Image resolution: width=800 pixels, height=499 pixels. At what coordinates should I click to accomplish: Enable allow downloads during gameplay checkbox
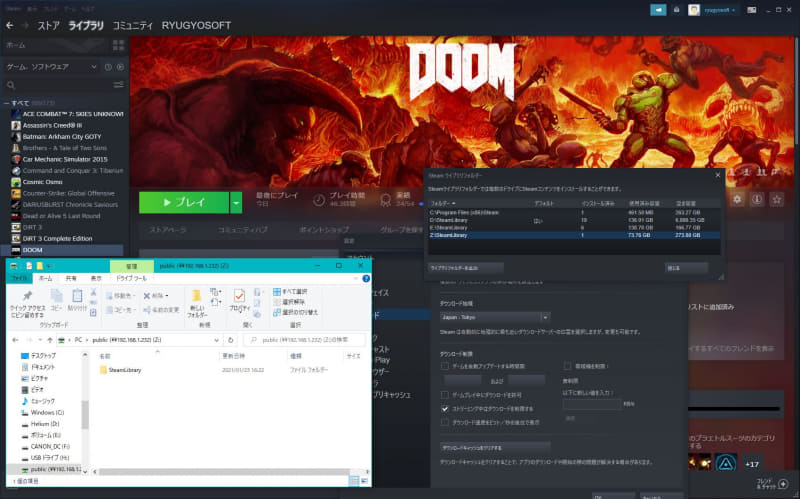pos(445,395)
